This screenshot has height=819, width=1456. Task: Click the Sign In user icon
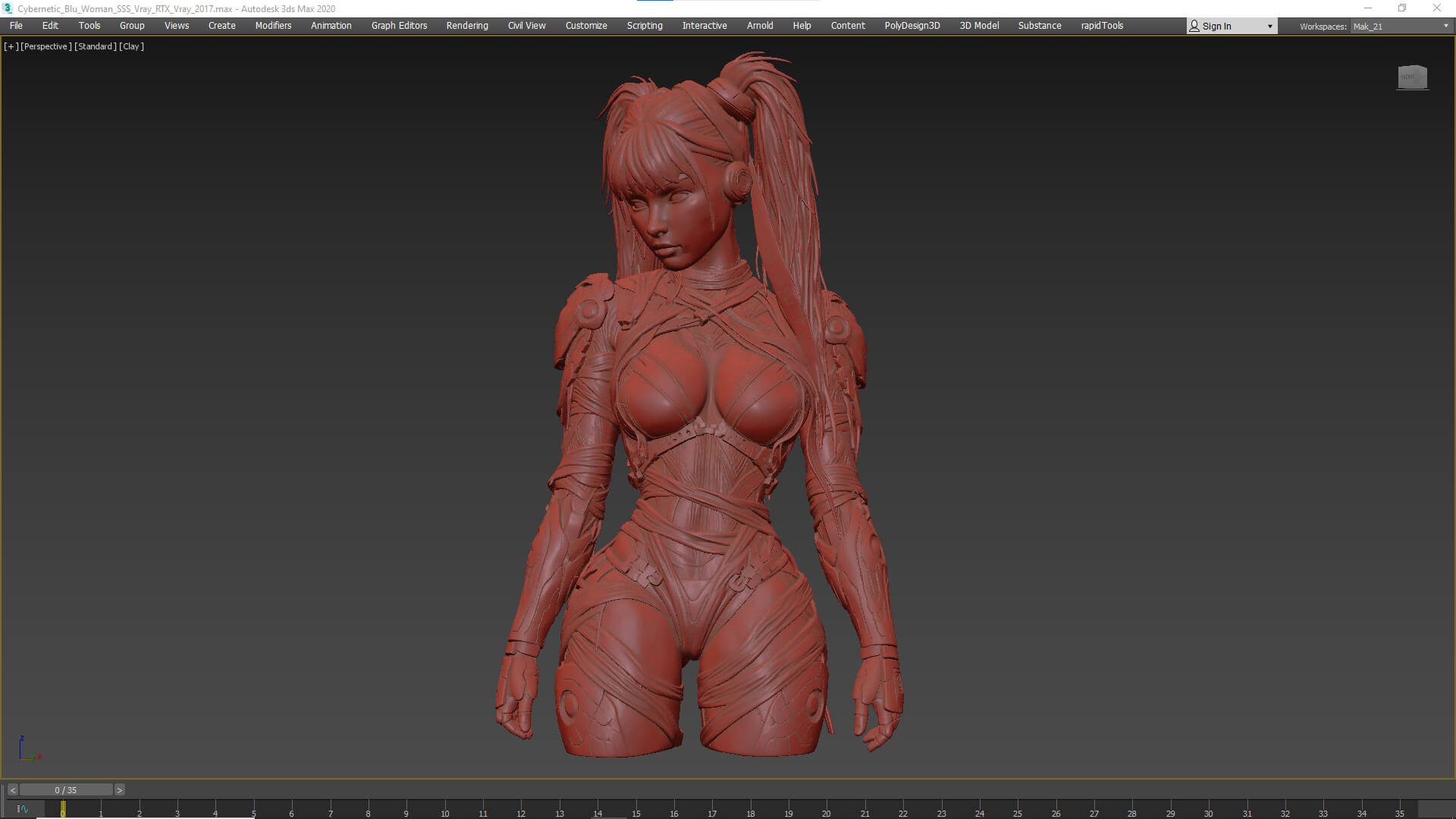[1194, 26]
